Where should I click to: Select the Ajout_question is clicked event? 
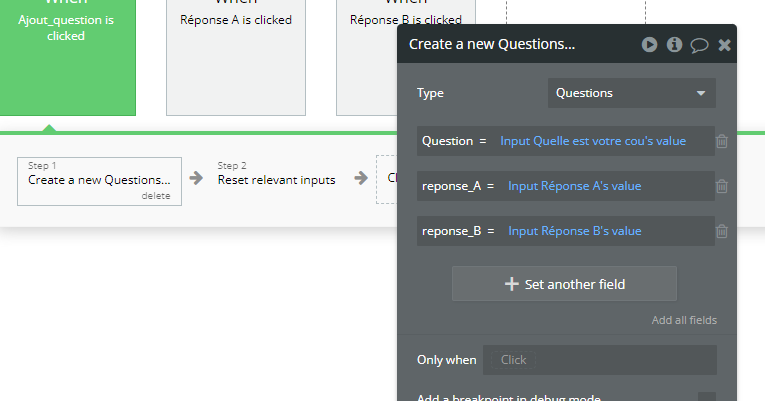pos(67,58)
